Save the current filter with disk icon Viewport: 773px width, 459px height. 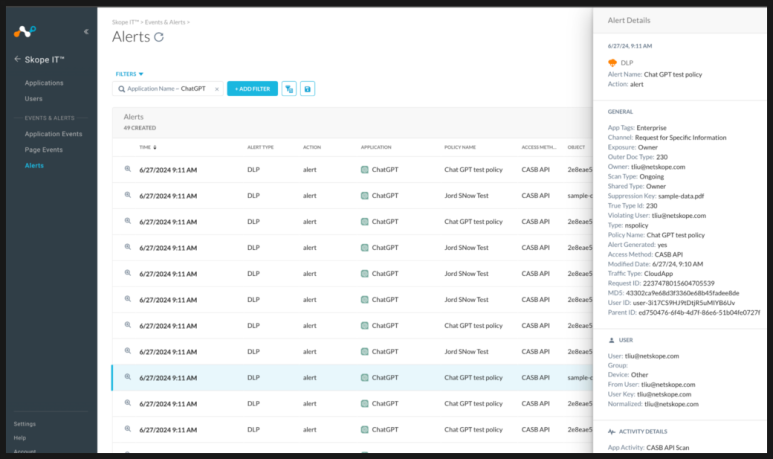308,89
